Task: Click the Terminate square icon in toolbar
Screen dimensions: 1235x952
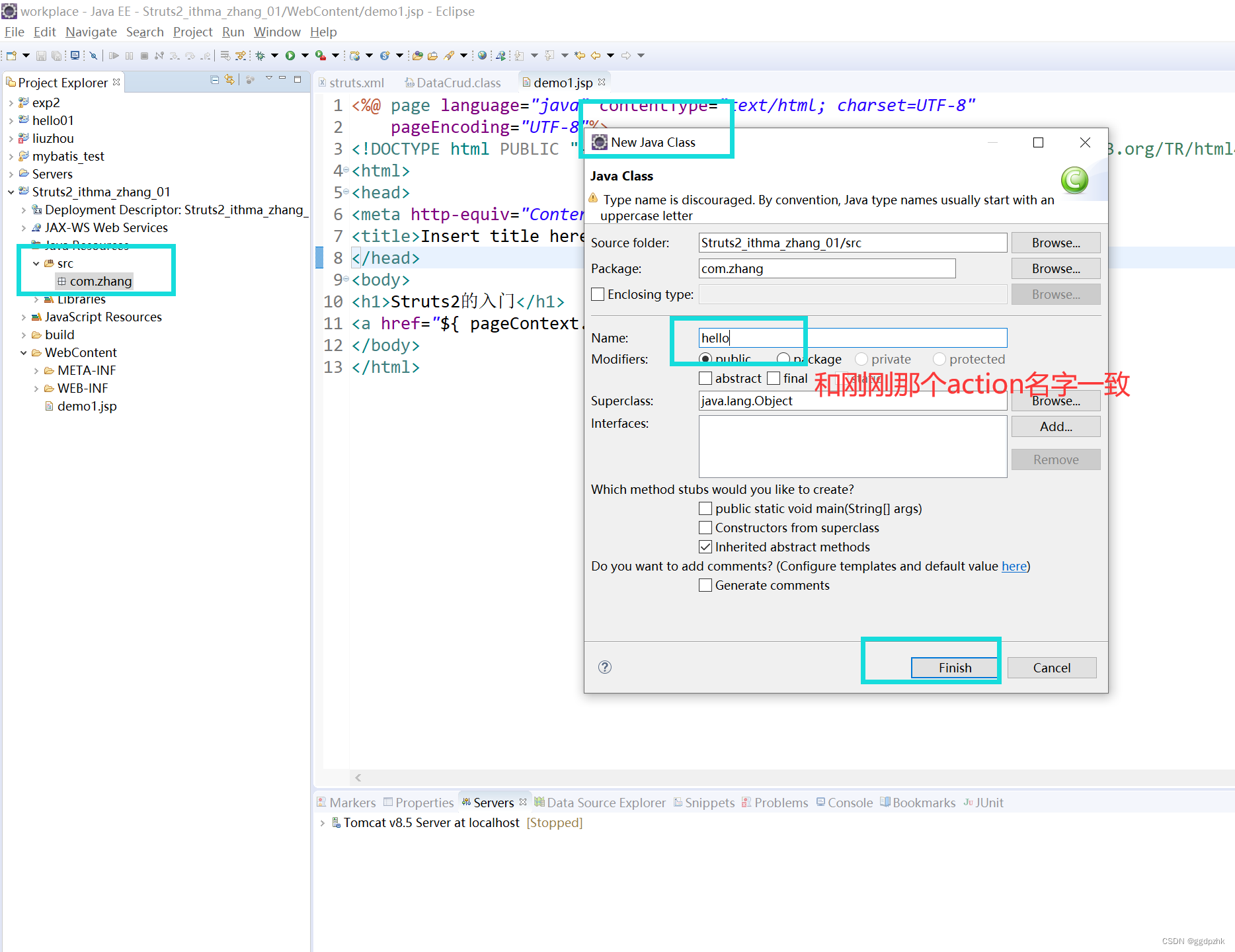Action: (x=144, y=56)
